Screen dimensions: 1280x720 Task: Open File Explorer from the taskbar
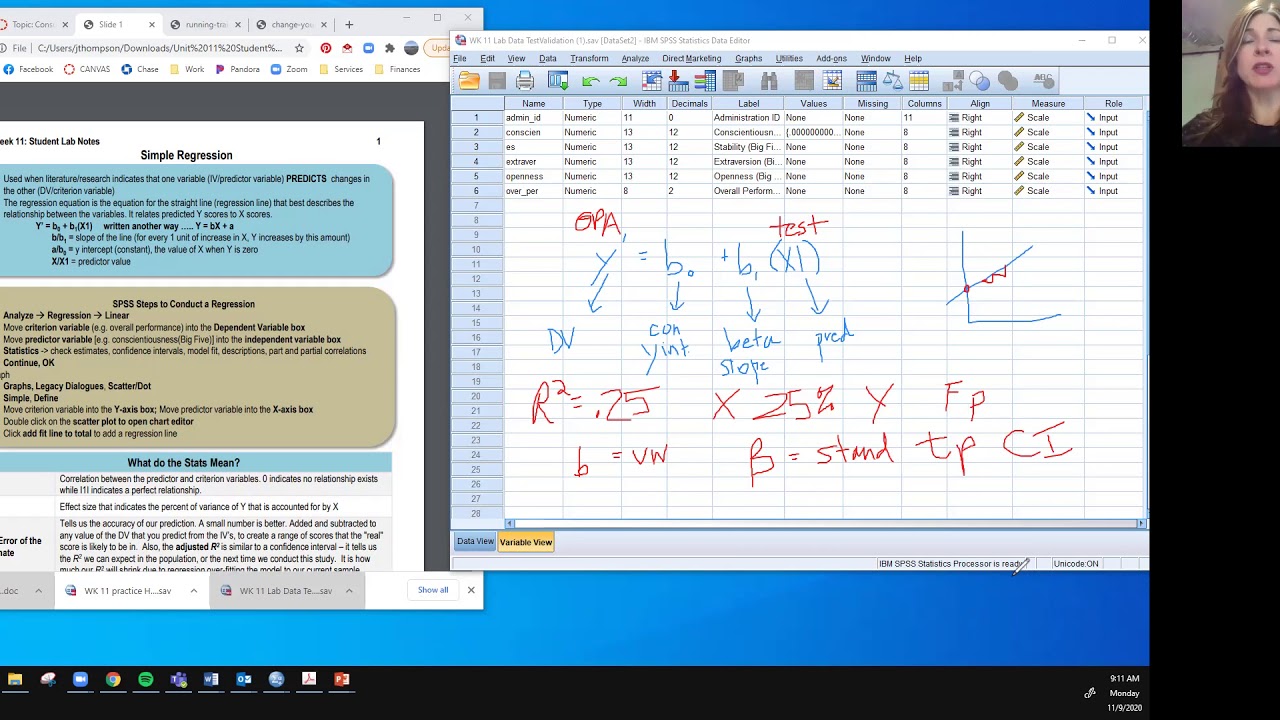[x=15, y=680]
